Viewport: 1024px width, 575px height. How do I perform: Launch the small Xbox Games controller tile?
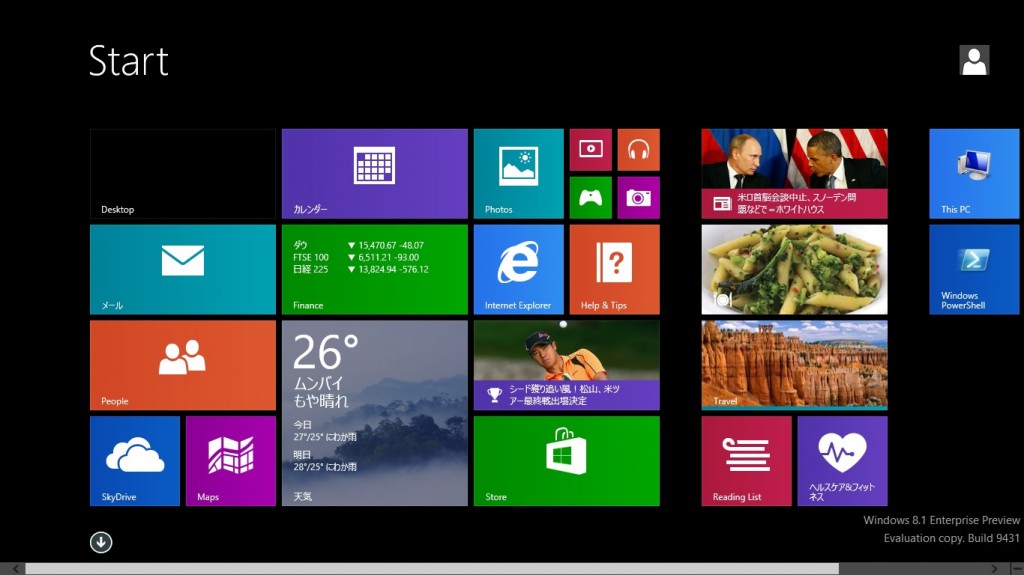[x=590, y=197]
